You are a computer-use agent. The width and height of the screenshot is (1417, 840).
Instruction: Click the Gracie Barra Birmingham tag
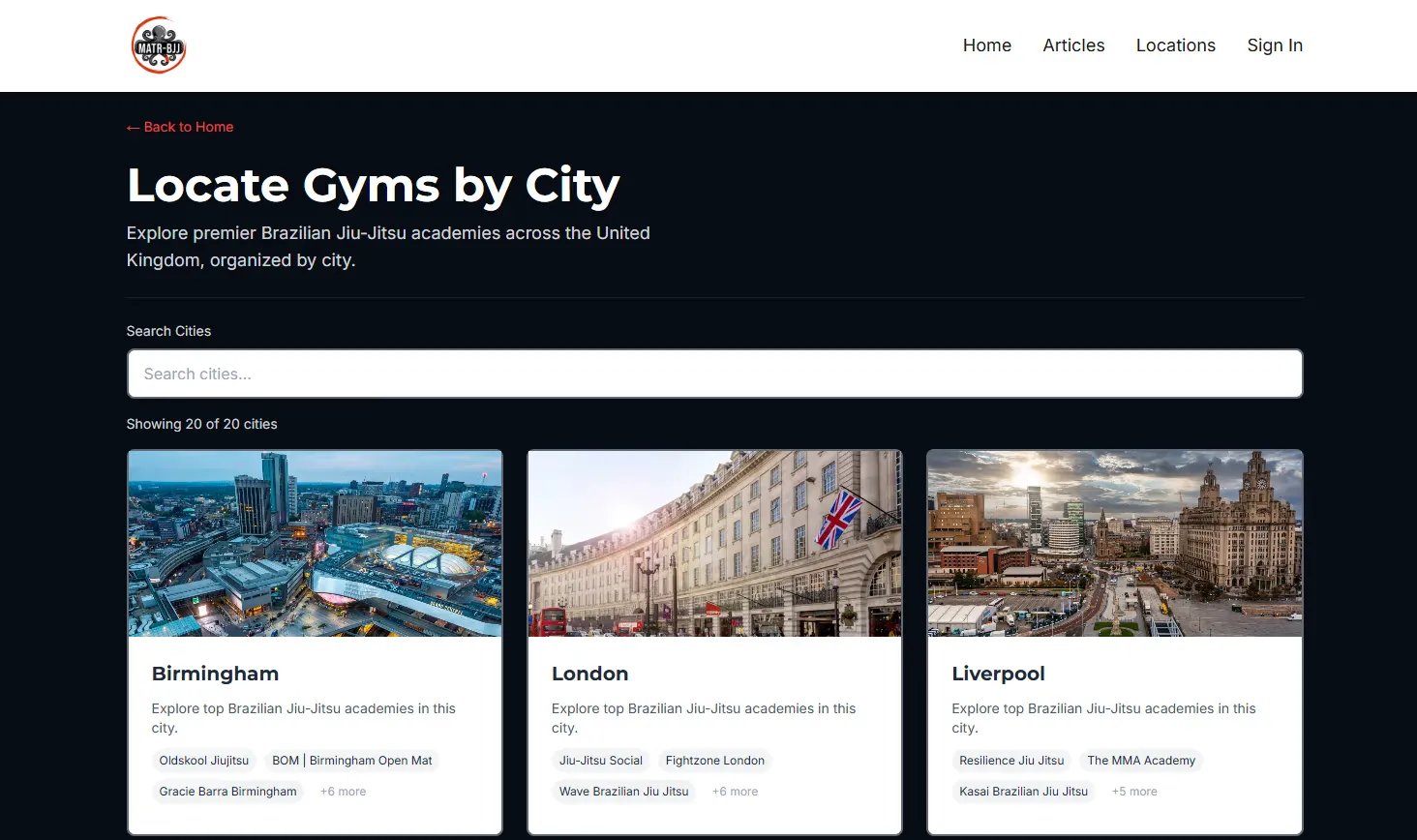[x=227, y=792]
